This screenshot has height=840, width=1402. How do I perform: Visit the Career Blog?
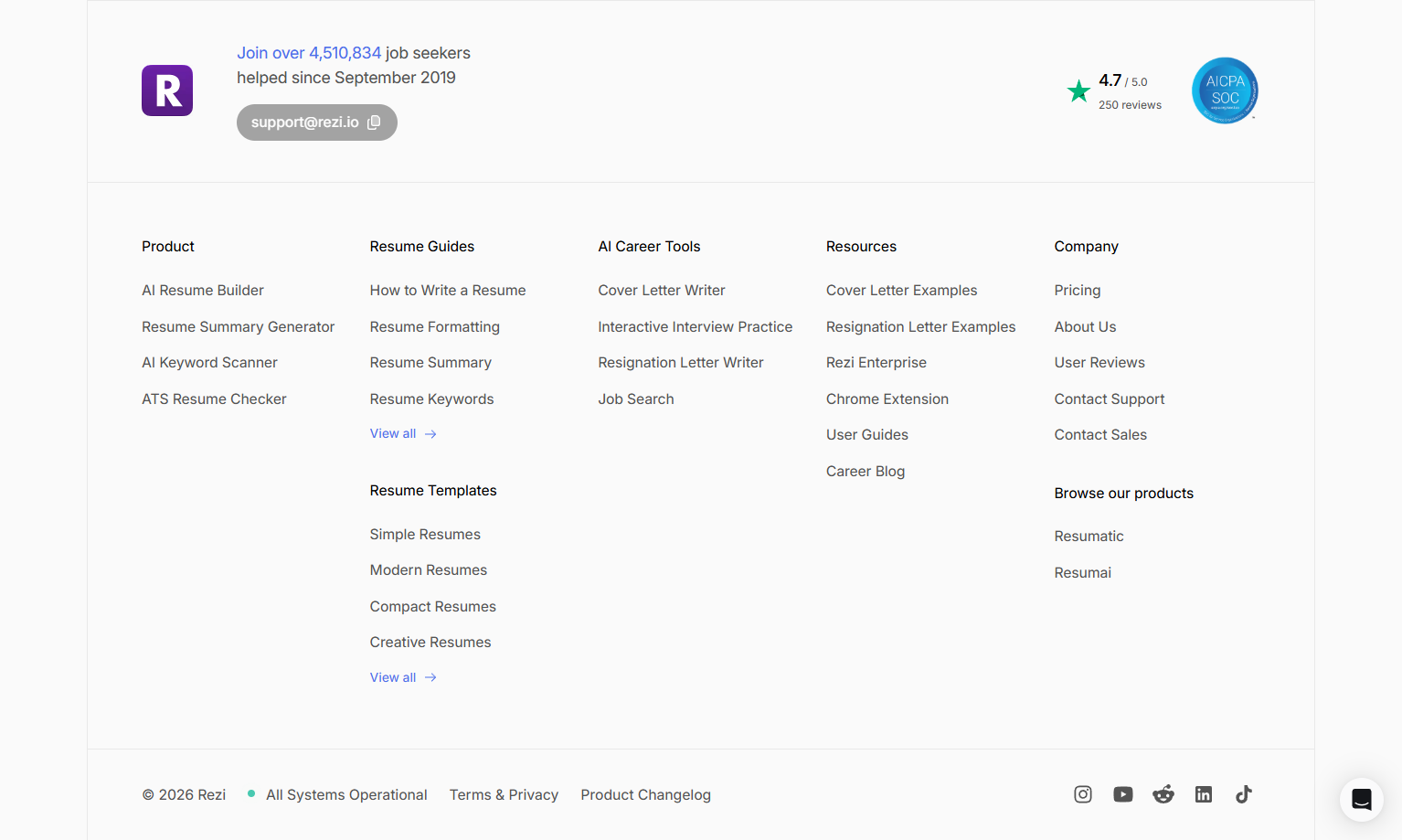click(x=866, y=471)
